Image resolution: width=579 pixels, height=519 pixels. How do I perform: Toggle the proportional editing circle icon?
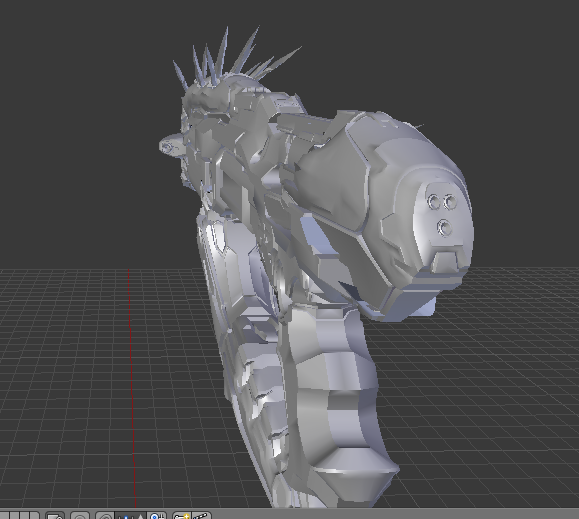coord(80,516)
